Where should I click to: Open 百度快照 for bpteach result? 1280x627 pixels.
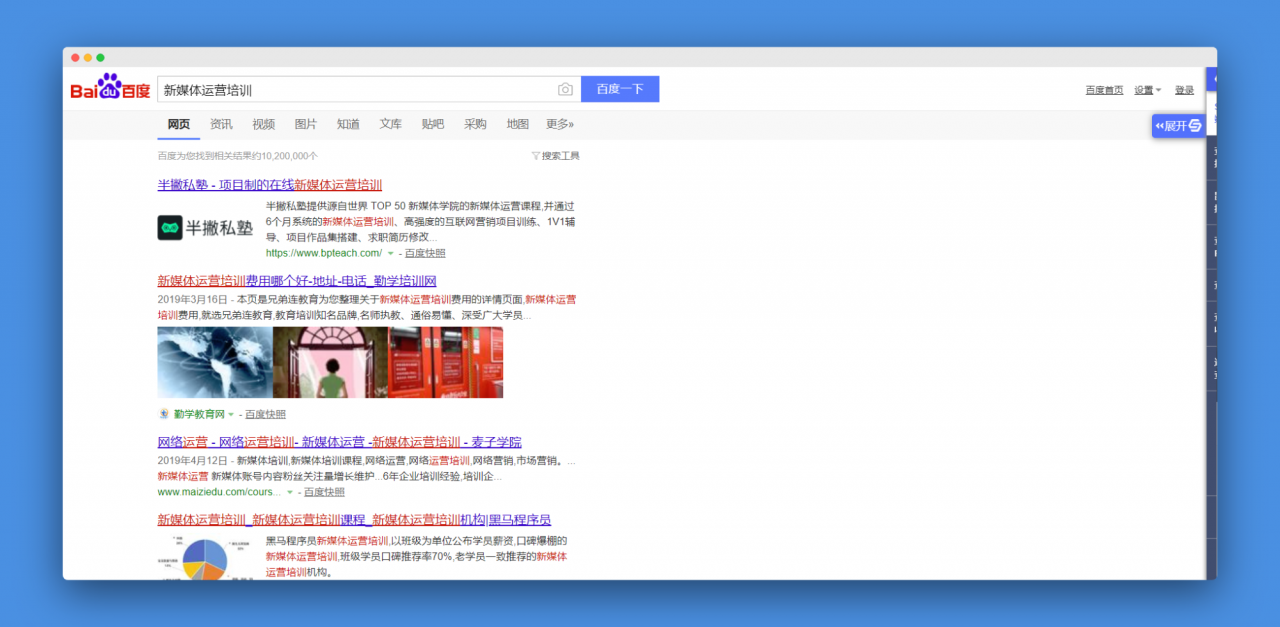coord(425,253)
